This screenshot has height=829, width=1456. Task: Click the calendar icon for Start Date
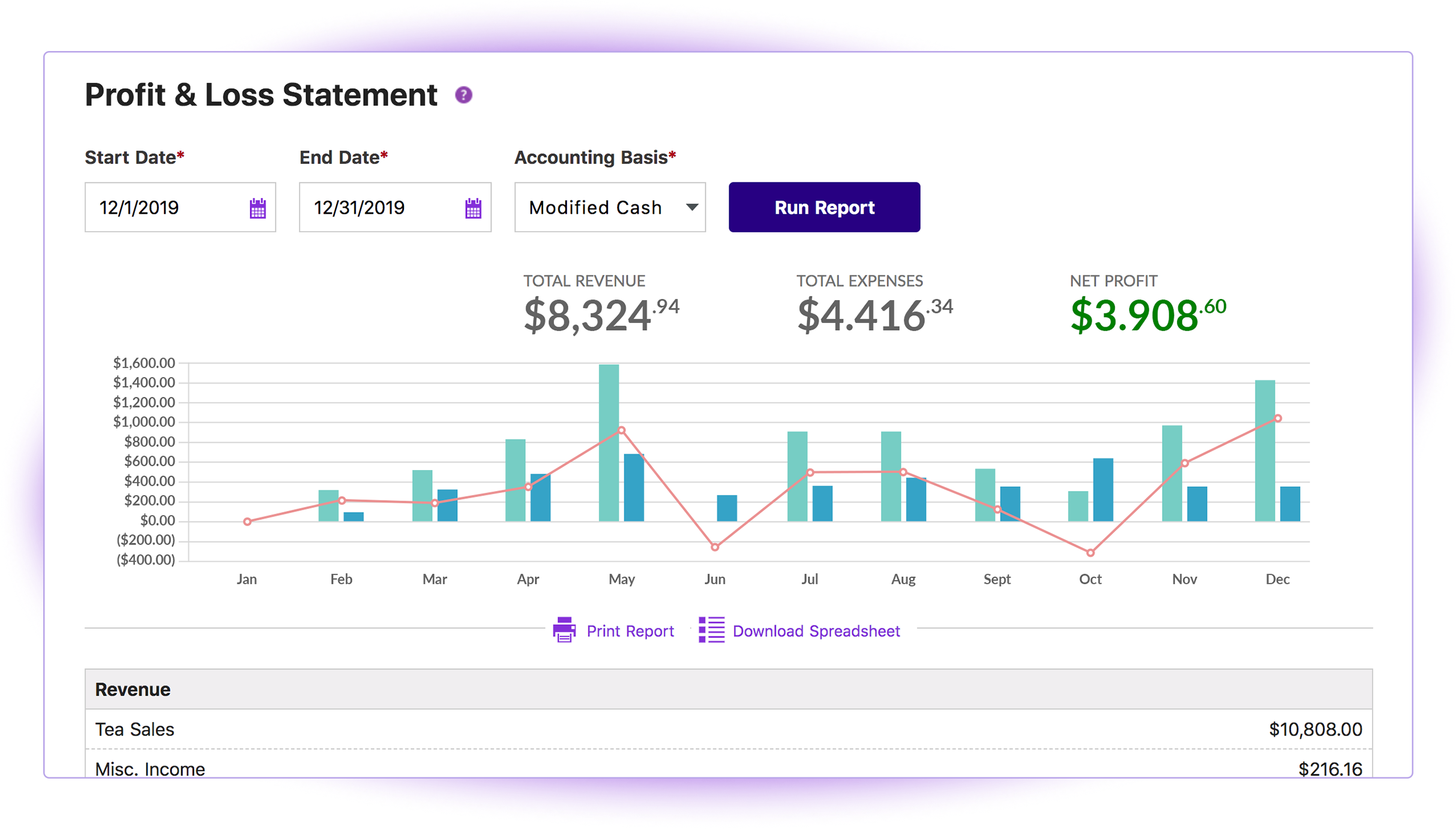pyautogui.click(x=256, y=207)
